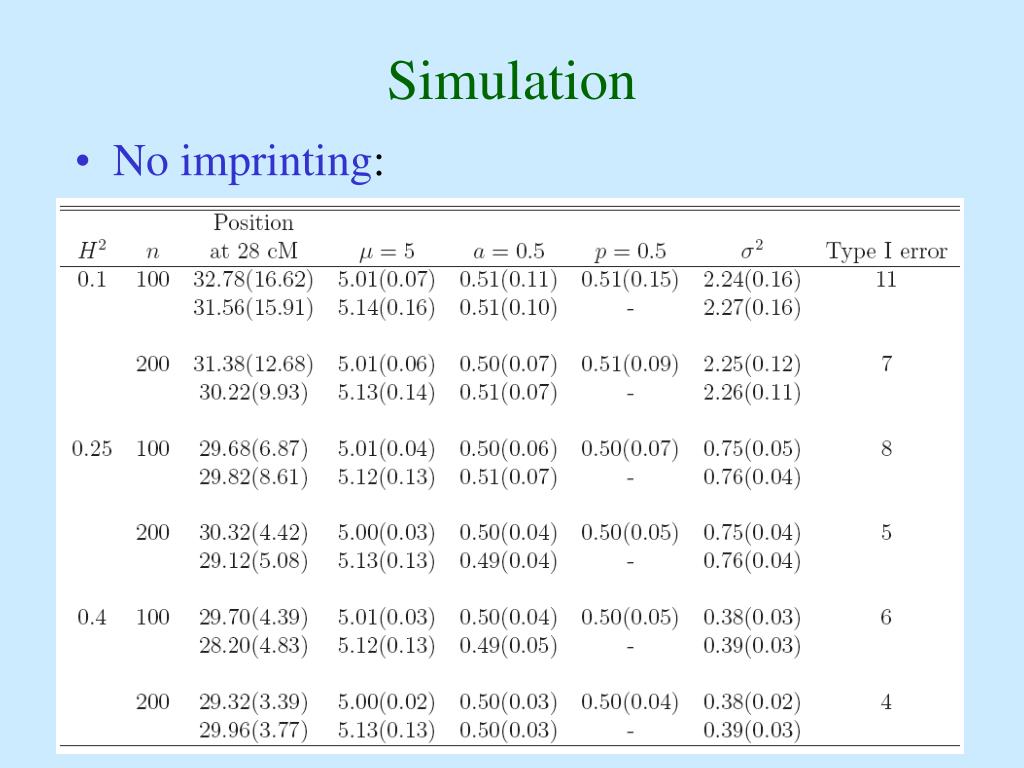Click the H² column header

[x=92, y=251]
